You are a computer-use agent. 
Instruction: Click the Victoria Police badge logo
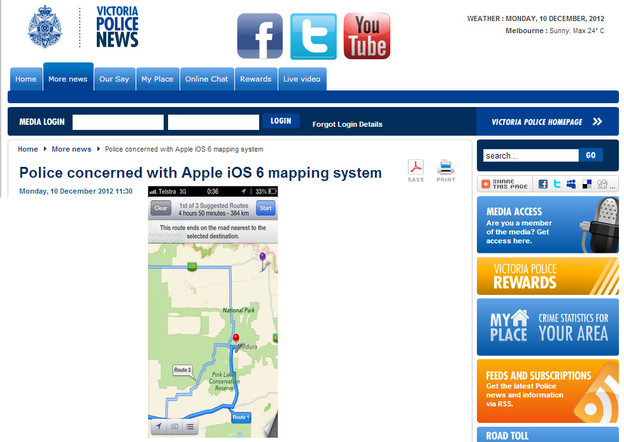(x=45, y=27)
